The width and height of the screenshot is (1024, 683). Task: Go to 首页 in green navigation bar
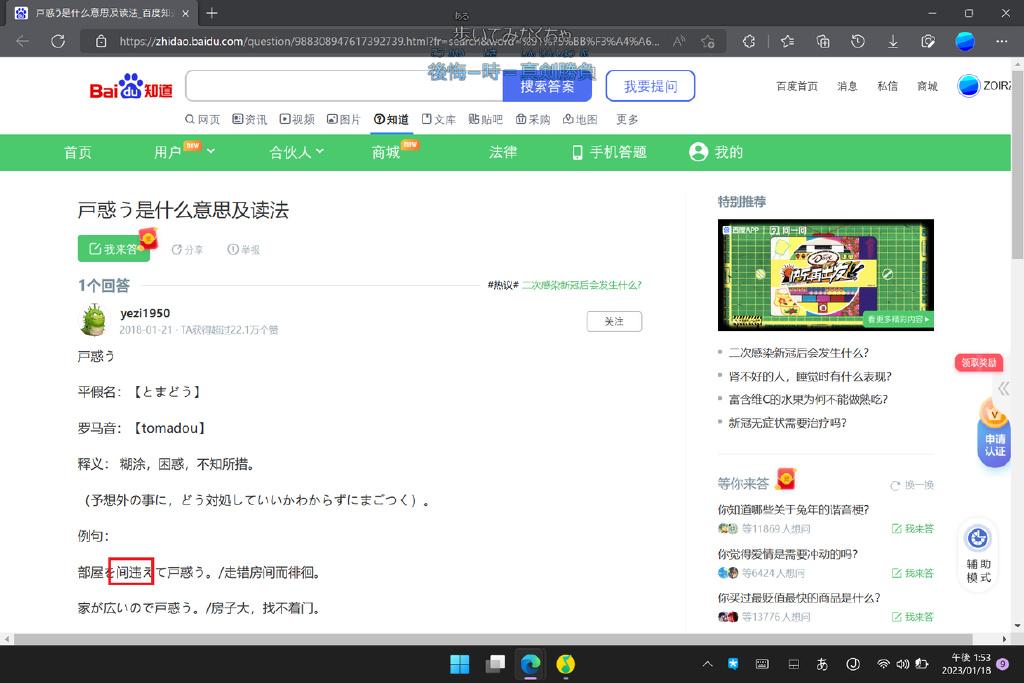[78, 152]
